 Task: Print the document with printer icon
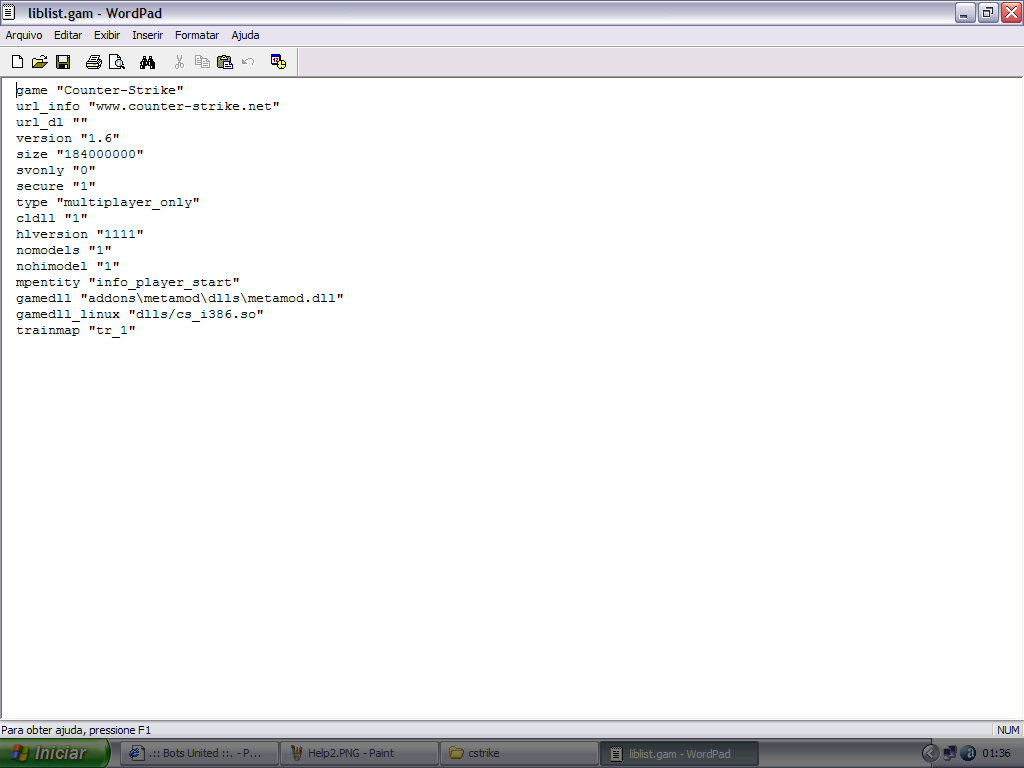pyautogui.click(x=94, y=62)
